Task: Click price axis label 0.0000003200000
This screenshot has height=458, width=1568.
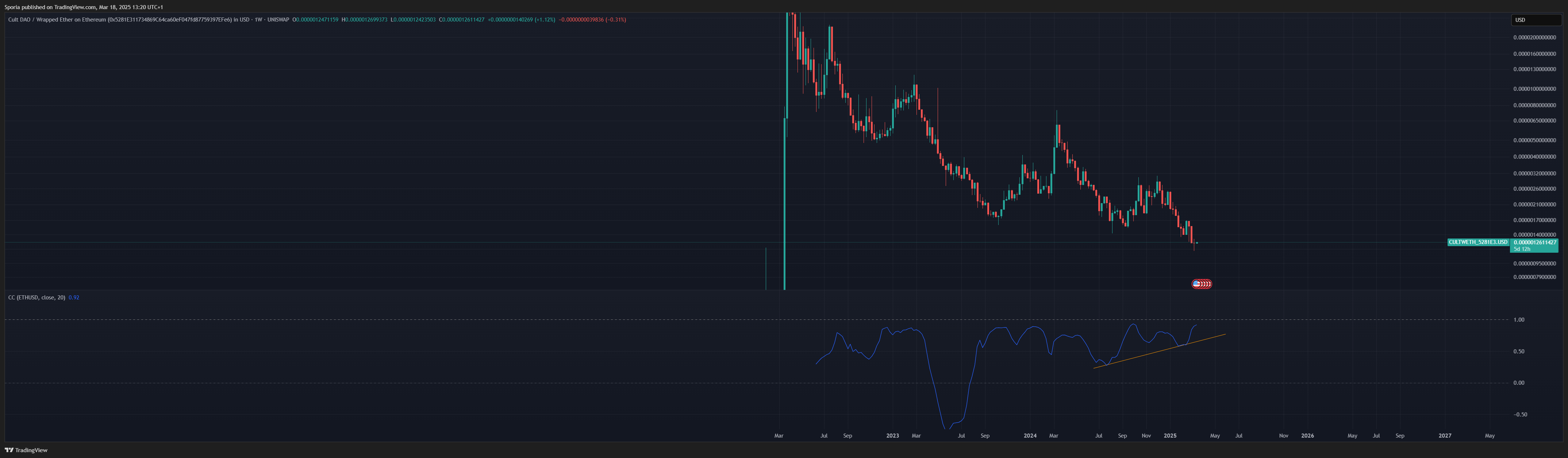Action: click(1534, 173)
